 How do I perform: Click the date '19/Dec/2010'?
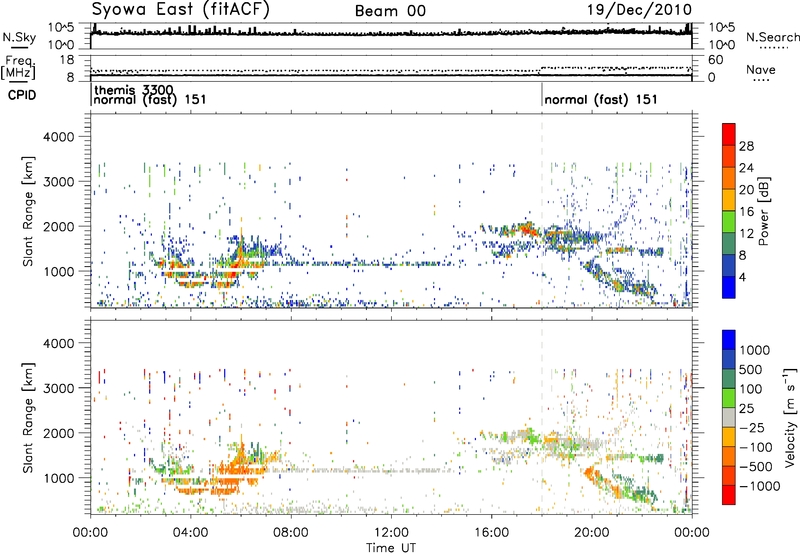[639, 10]
